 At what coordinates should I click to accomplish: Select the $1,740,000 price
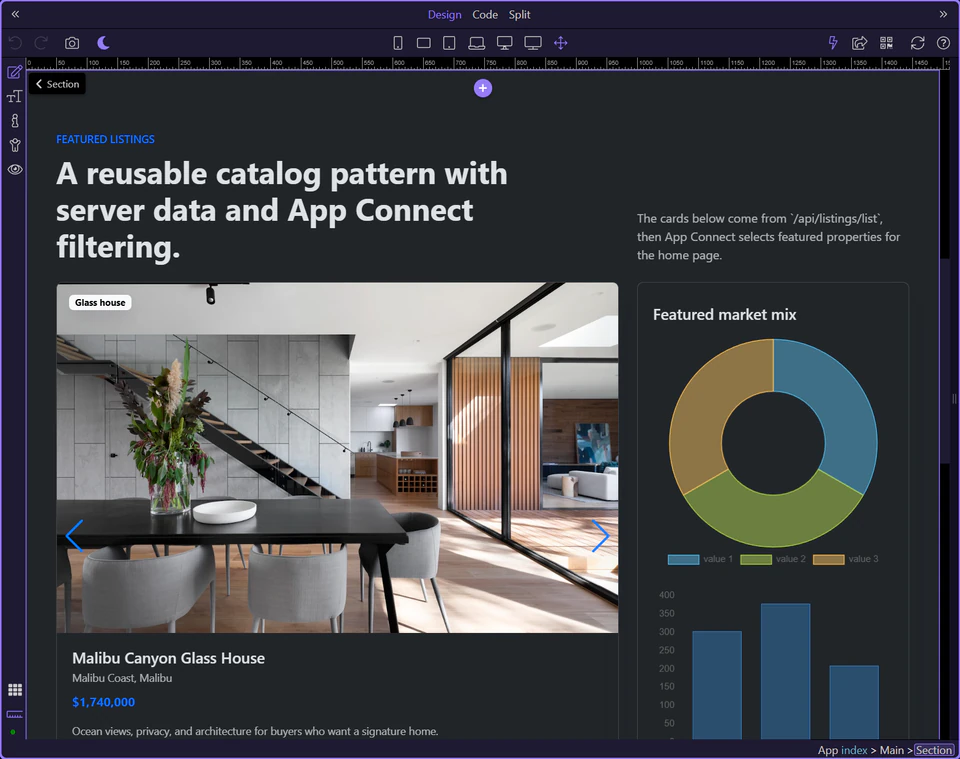coord(103,702)
